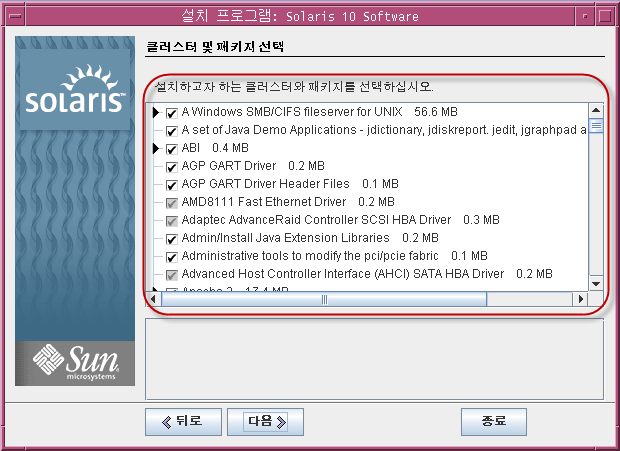The image size is (620, 451).
Task: Select the 'A Windows SMB/CIFS fileserver for UNIX' row
Action: point(319,112)
